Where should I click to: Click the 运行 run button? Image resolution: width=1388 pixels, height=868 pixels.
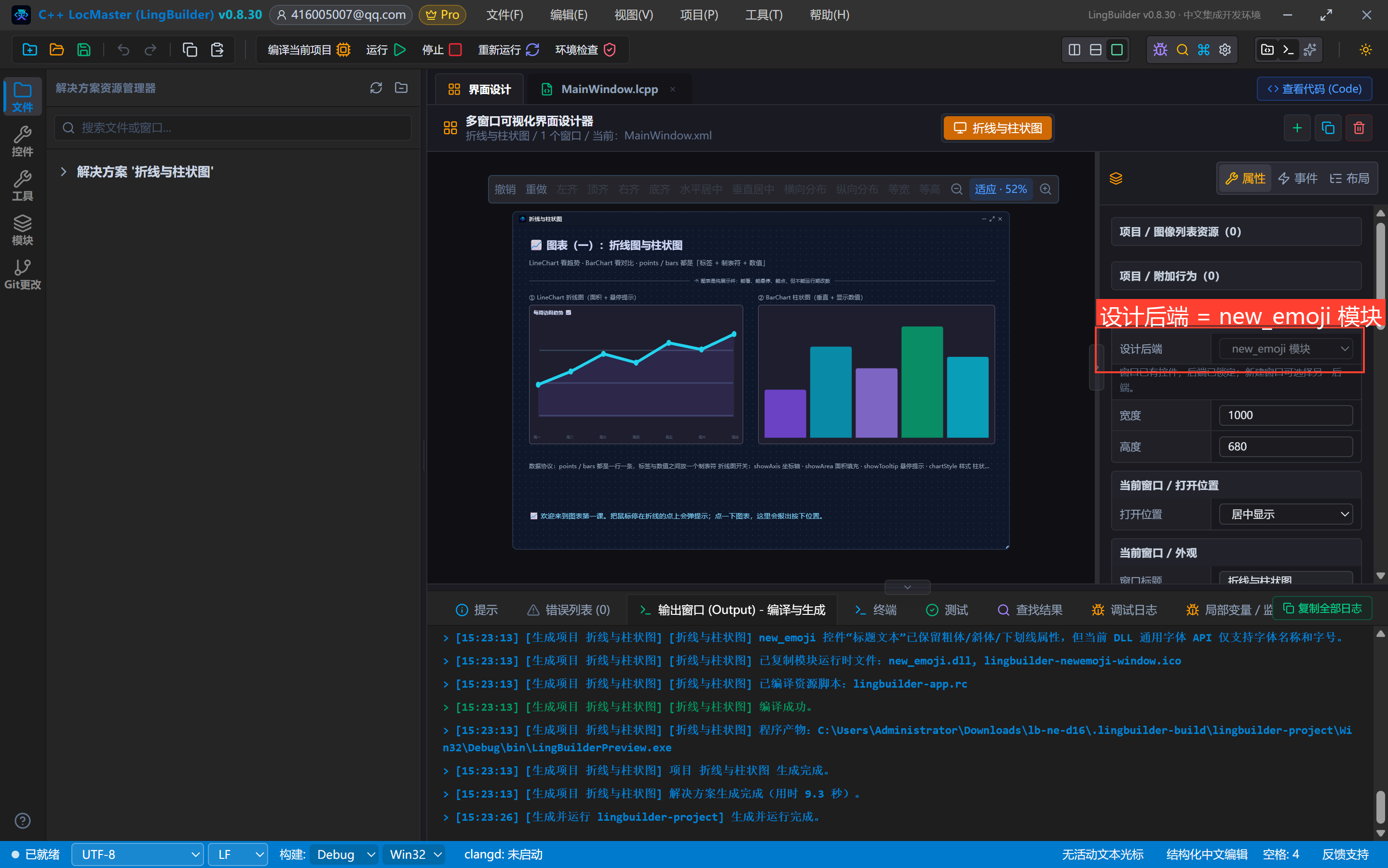386,50
